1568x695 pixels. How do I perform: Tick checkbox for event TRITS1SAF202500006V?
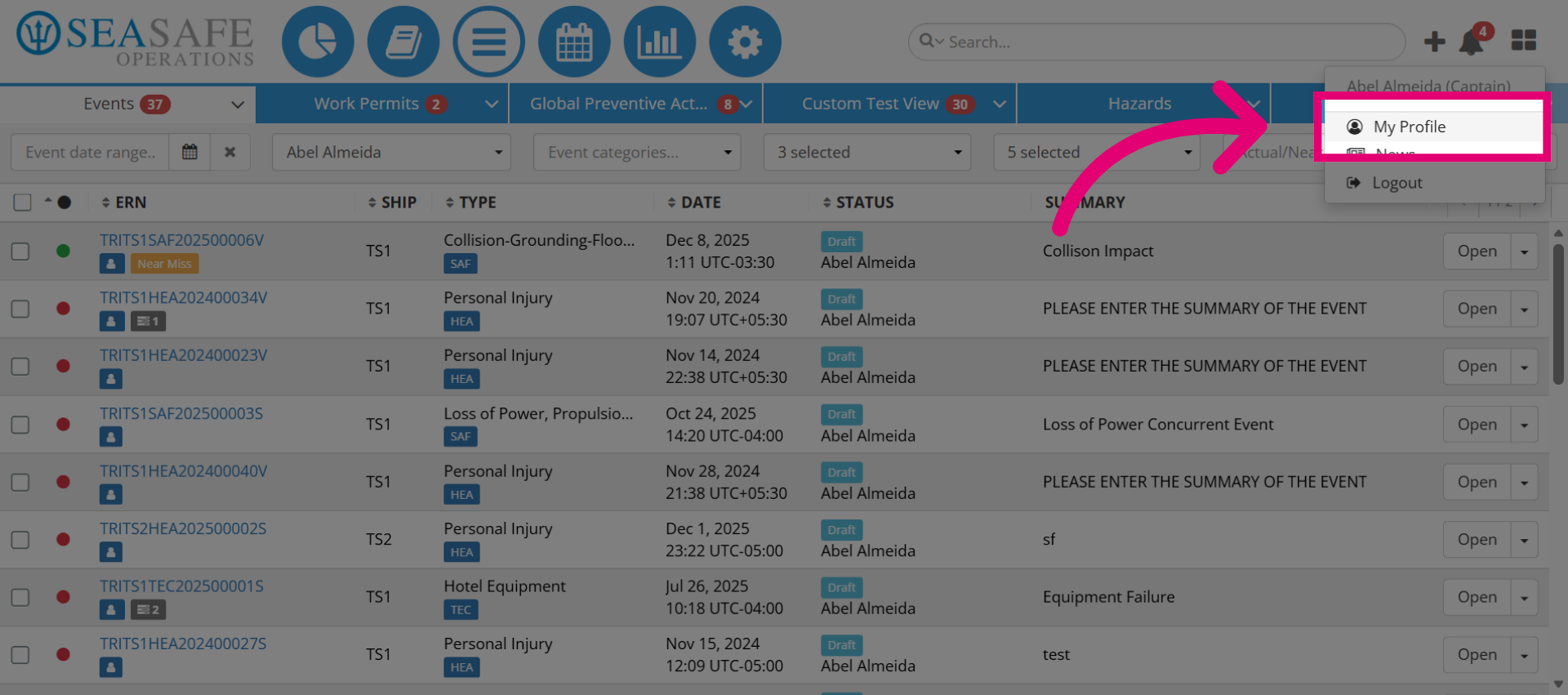20,252
